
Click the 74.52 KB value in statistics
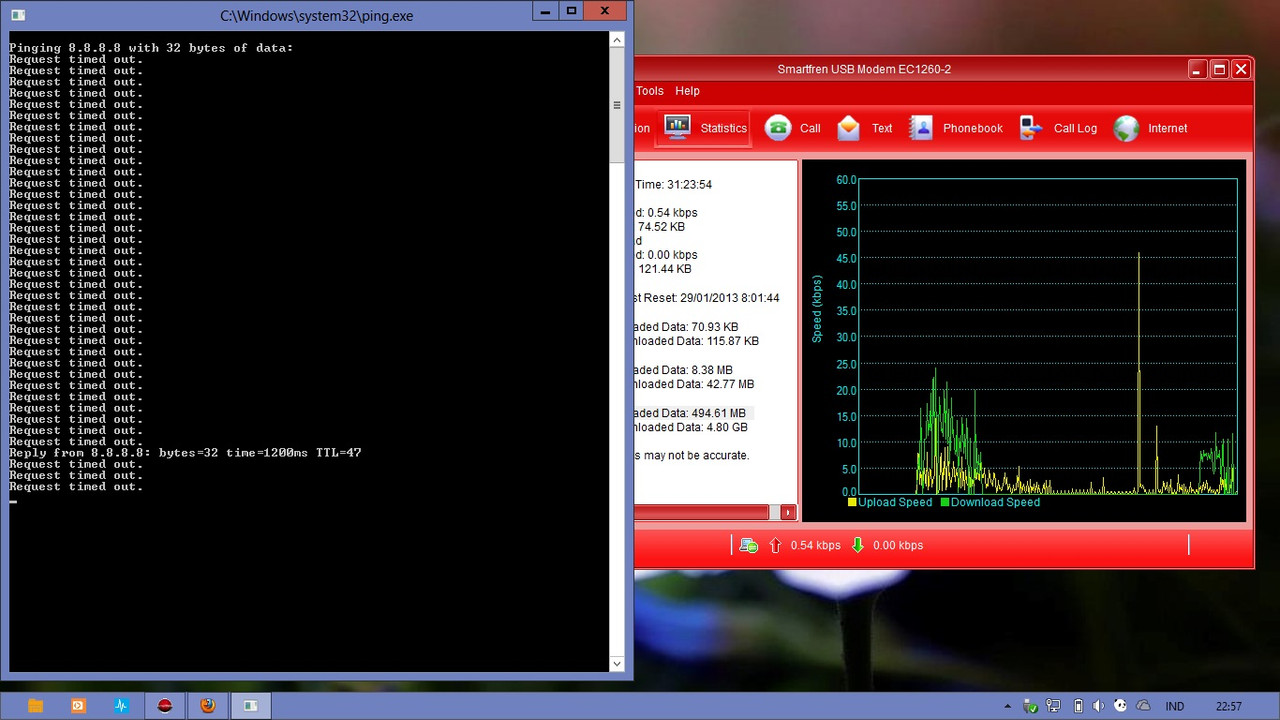(661, 227)
